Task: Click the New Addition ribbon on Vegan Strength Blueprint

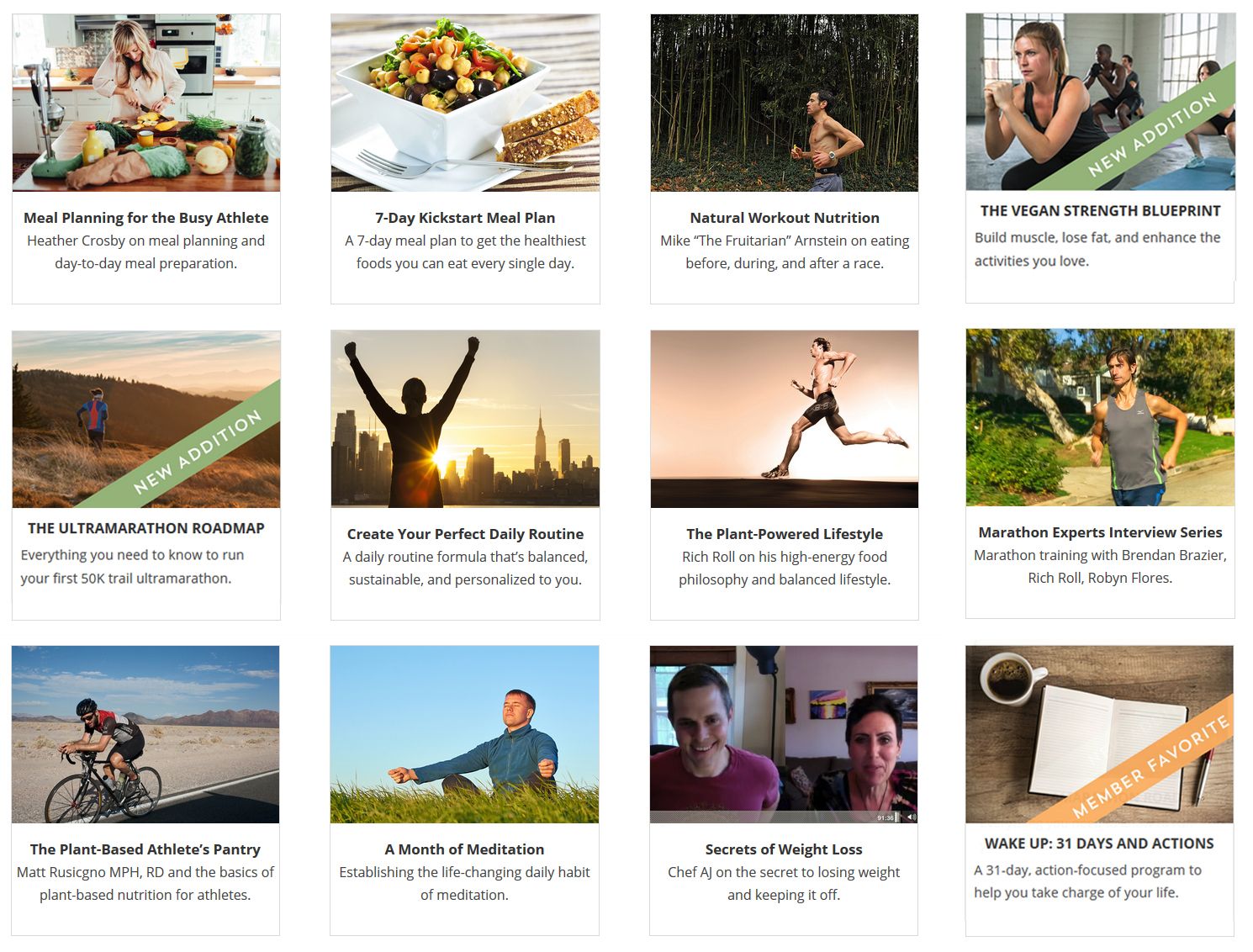Action: coord(1151,135)
